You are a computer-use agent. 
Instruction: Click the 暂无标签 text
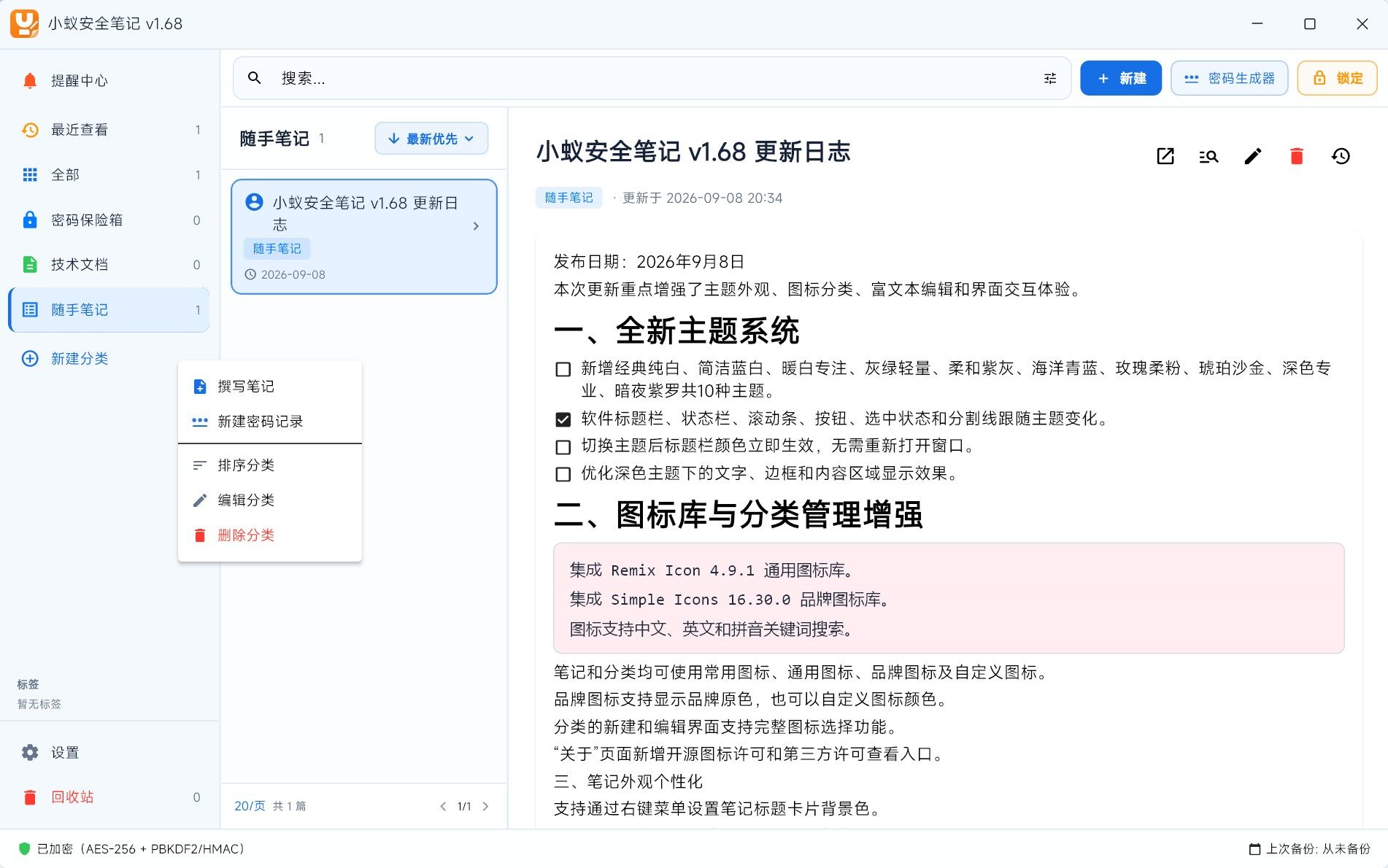[39, 704]
